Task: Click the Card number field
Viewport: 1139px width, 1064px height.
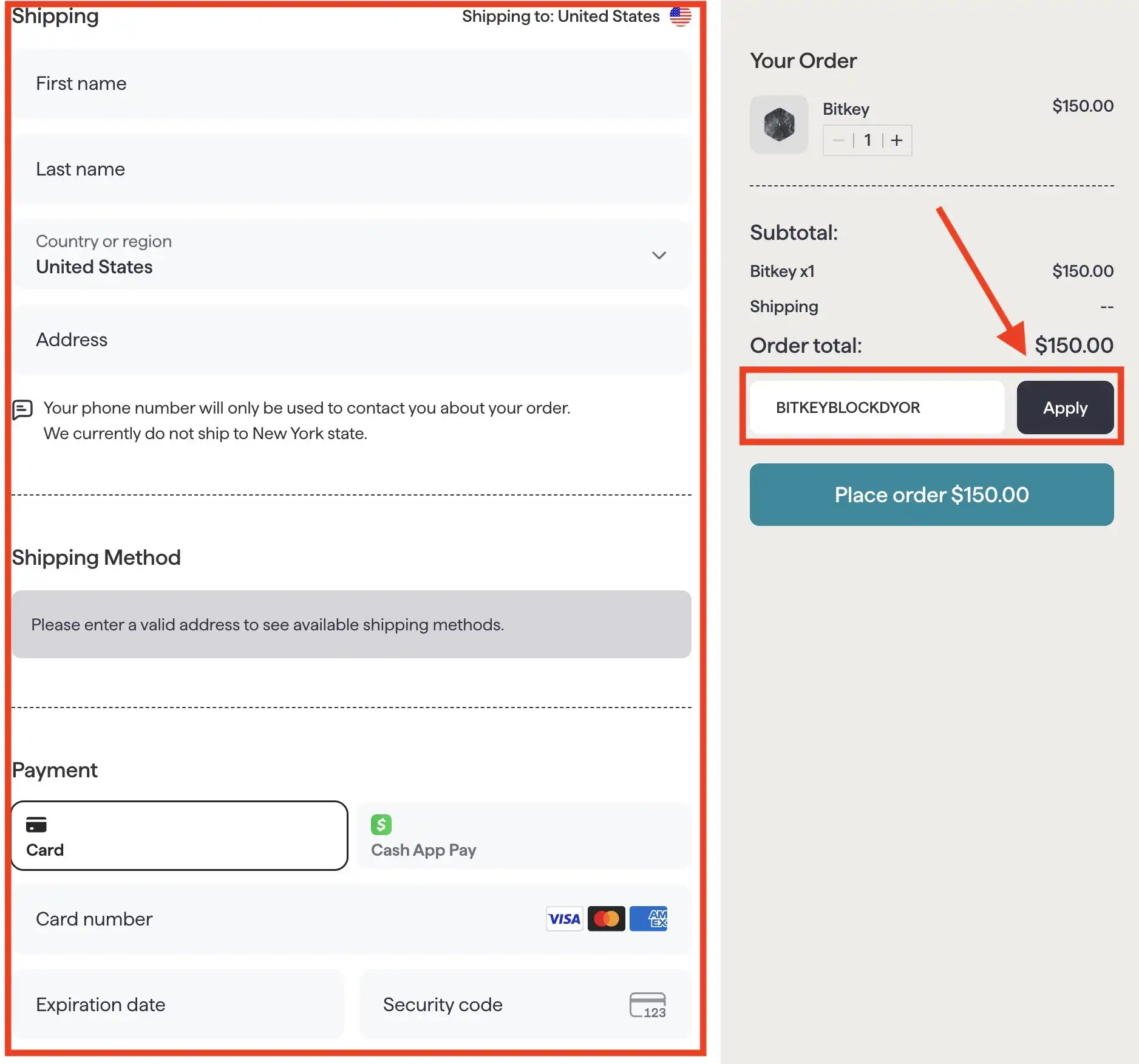Action: click(x=352, y=919)
